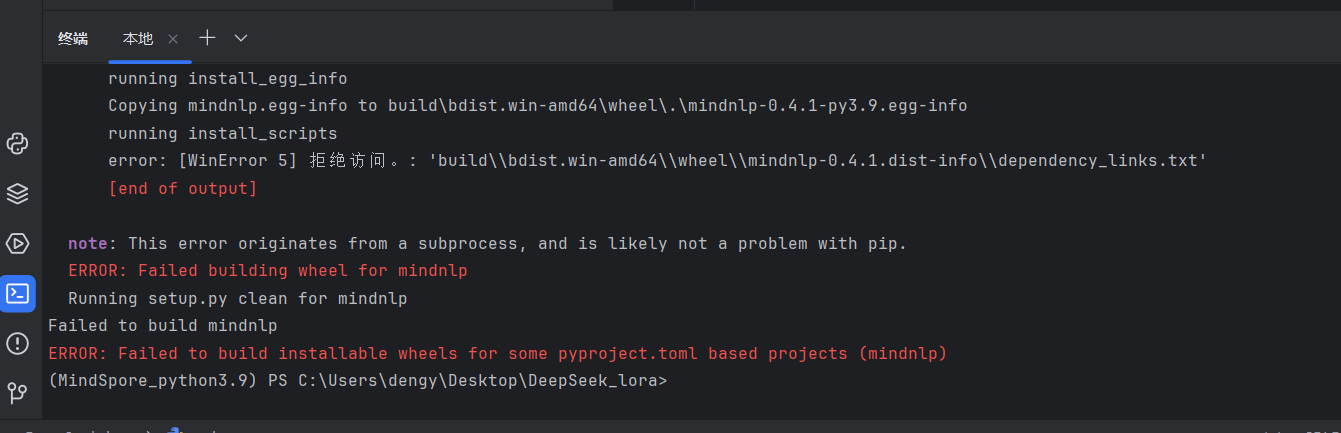1341x433 pixels.
Task: Click the 'Failed building wheel for mindnlp' line
Action: point(267,270)
